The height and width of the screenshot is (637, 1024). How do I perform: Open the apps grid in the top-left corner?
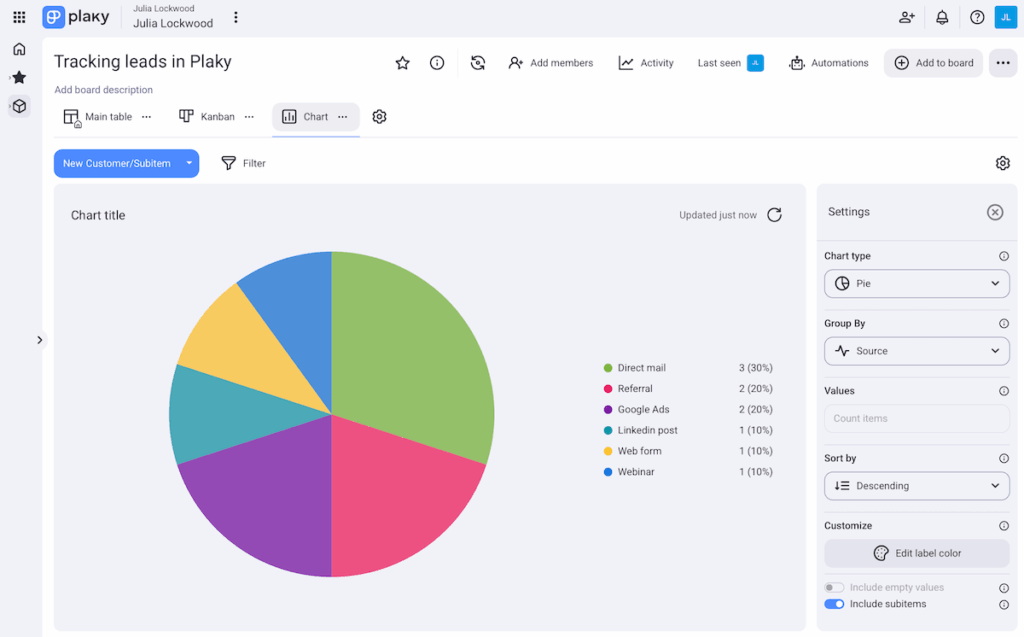pyautogui.click(x=18, y=16)
